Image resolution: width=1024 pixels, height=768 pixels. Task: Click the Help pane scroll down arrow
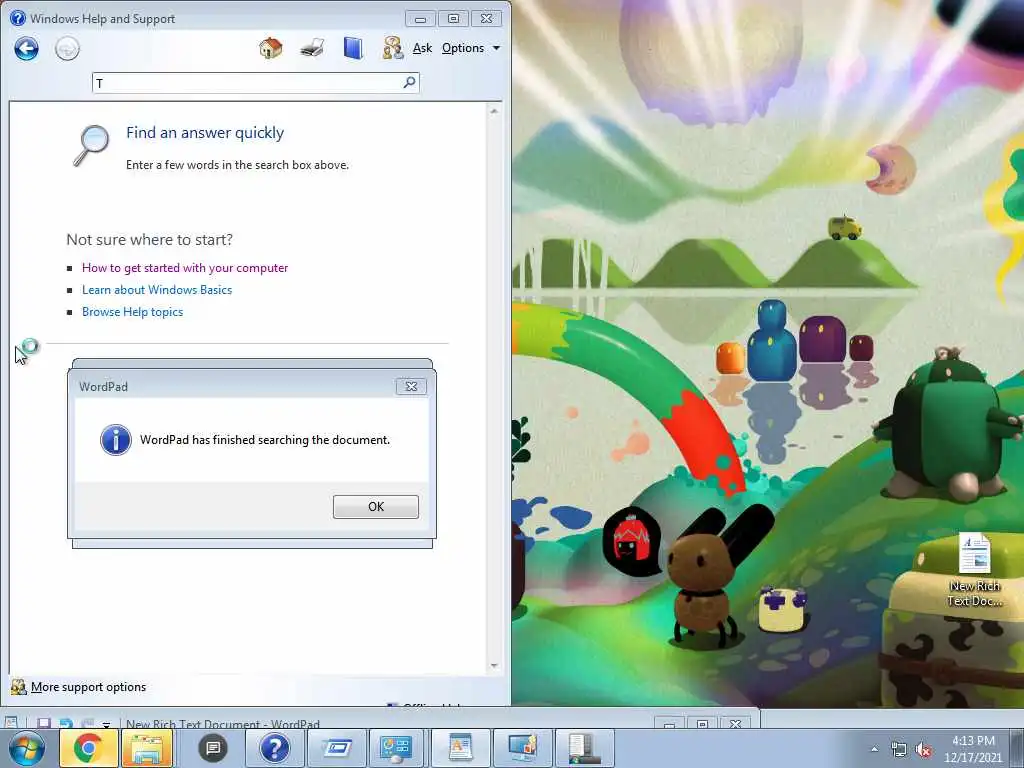coord(494,665)
